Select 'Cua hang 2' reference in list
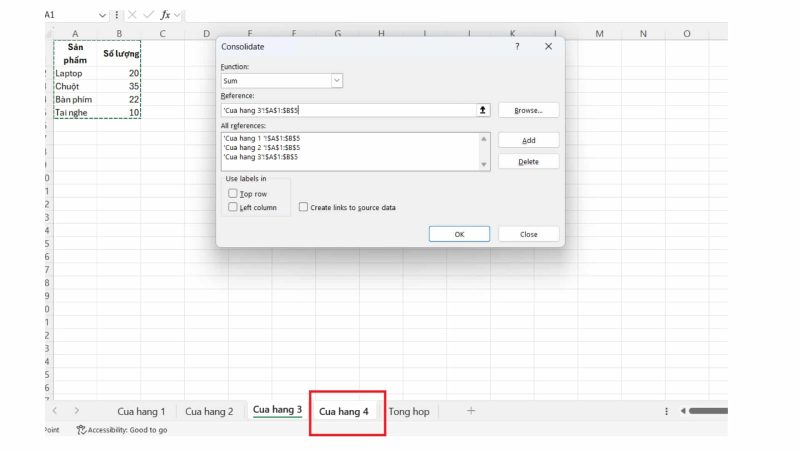This screenshot has width=800, height=450. point(262,147)
